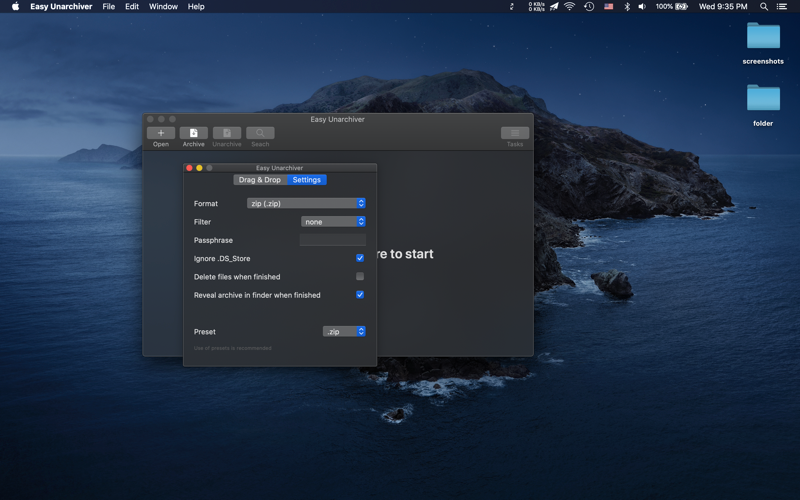Image resolution: width=800 pixels, height=500 pixels.
Task: Click the Seach magnifier toolbar icon
Action: 260,133
